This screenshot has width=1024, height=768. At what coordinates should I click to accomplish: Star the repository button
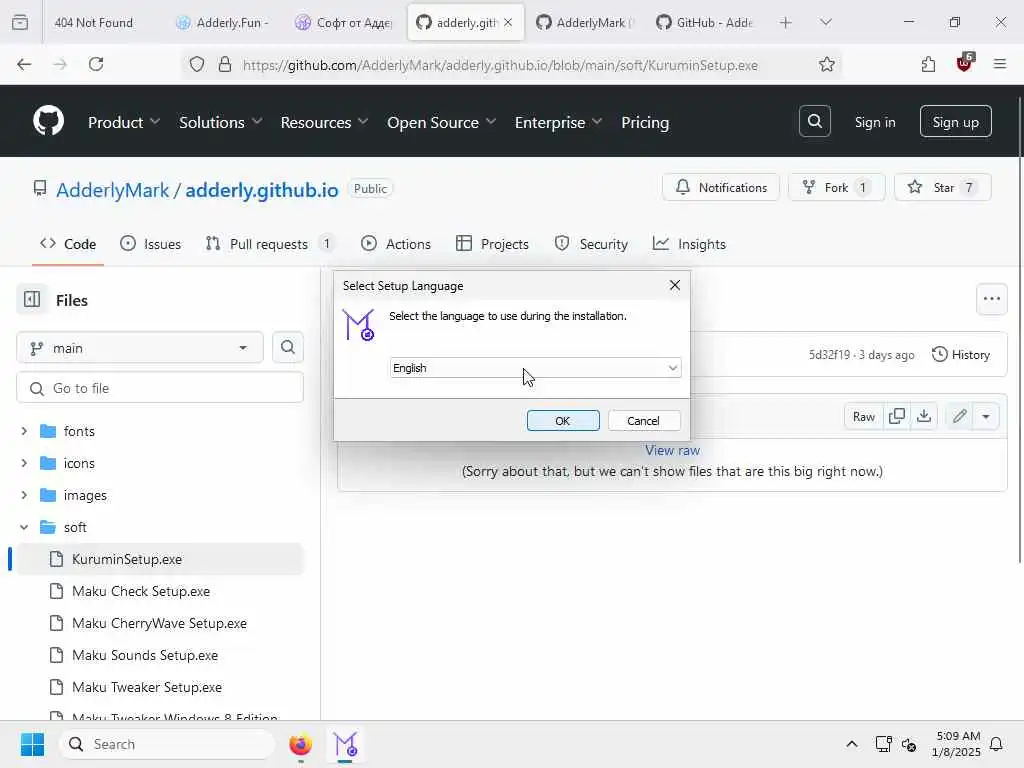pos(942,187)
